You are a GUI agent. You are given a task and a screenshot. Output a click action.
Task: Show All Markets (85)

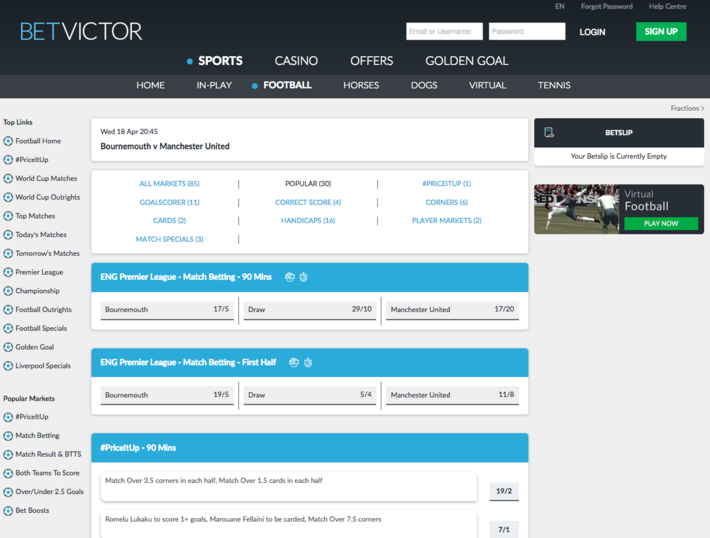tap(169, 183)
